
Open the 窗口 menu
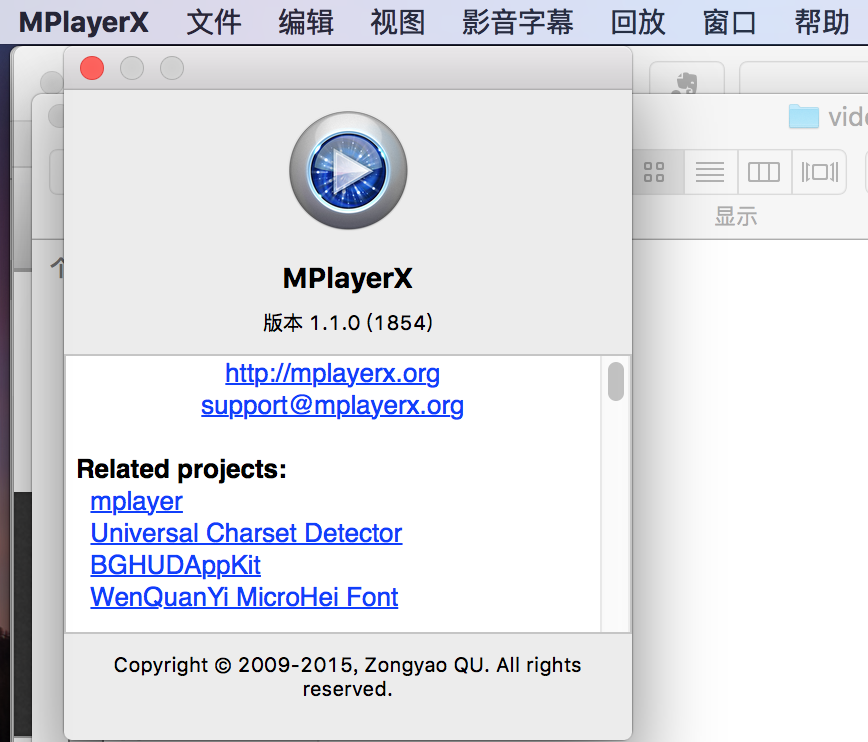730,23
